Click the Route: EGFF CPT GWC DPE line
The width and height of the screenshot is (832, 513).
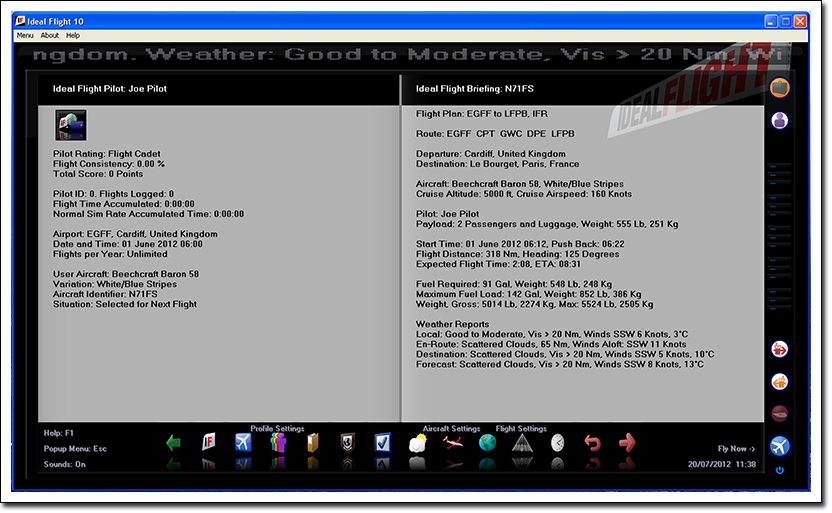coord(495,134)
